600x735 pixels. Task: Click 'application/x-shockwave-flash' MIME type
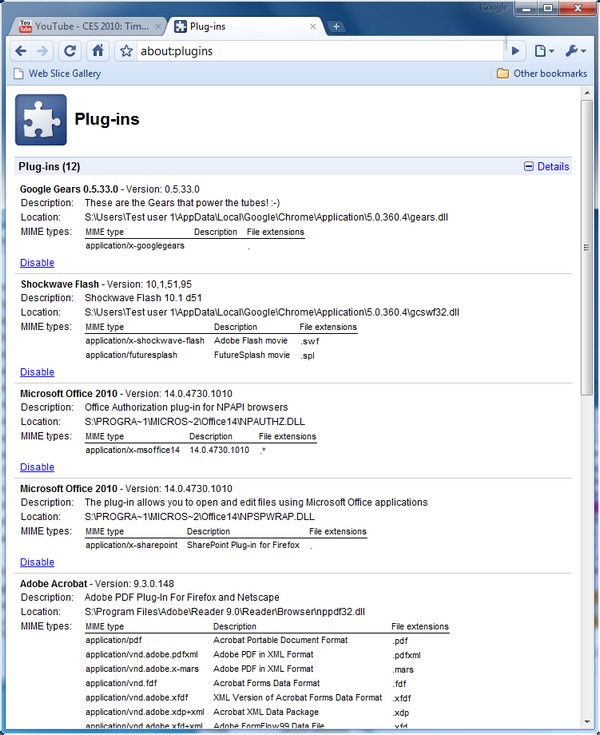[145, 341]
